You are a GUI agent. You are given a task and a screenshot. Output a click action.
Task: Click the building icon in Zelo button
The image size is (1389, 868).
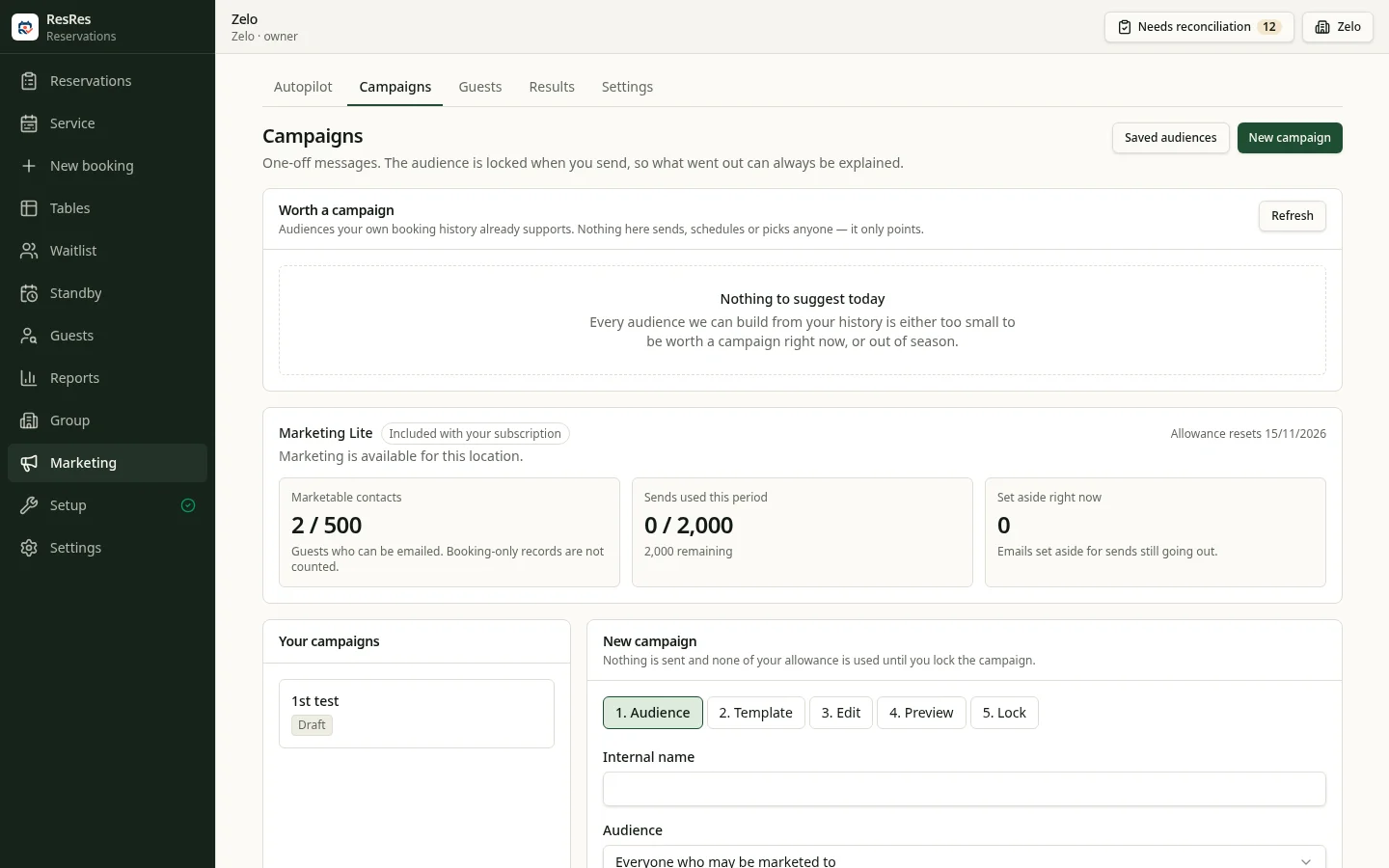click(x=1322, y=27)
